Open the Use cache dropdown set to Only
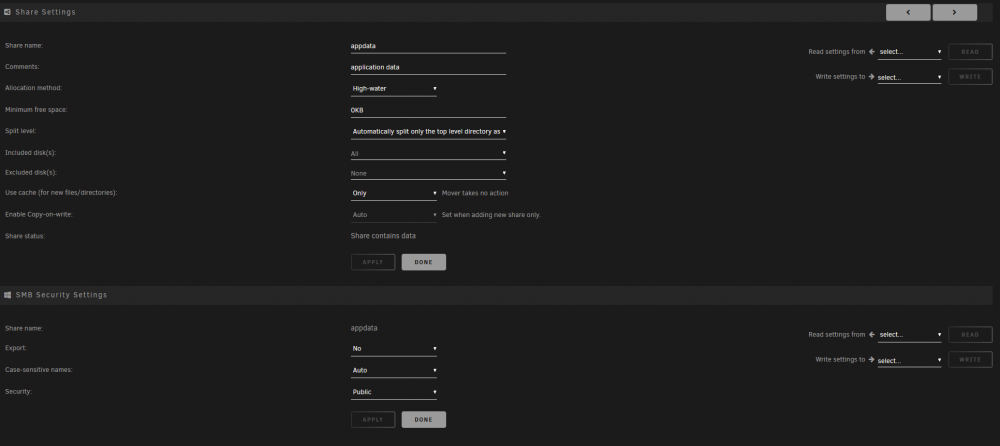The height and width of the screenshot is (446, 1000). [393, 193]
